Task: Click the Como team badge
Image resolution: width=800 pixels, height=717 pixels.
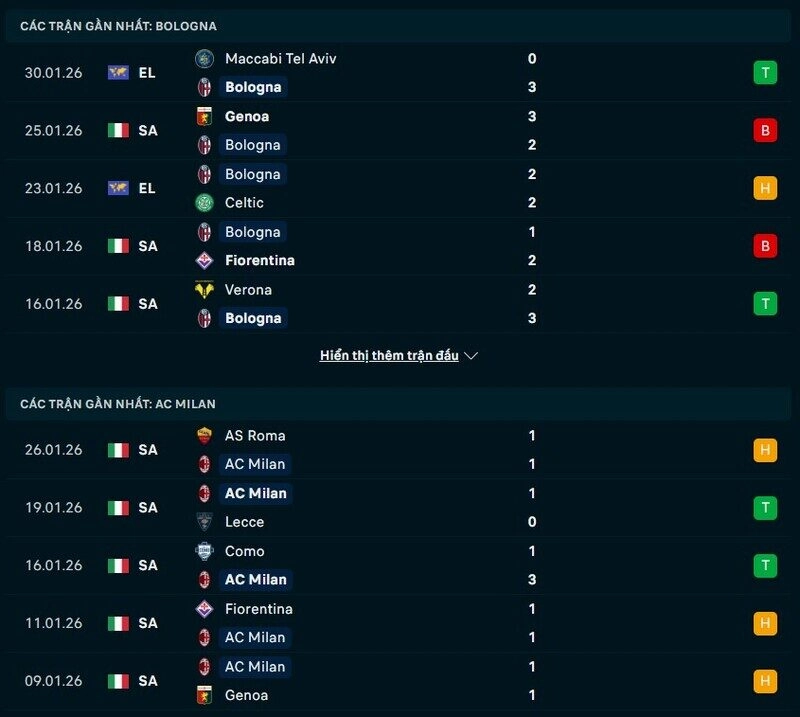Action: (x=206, y=551)
